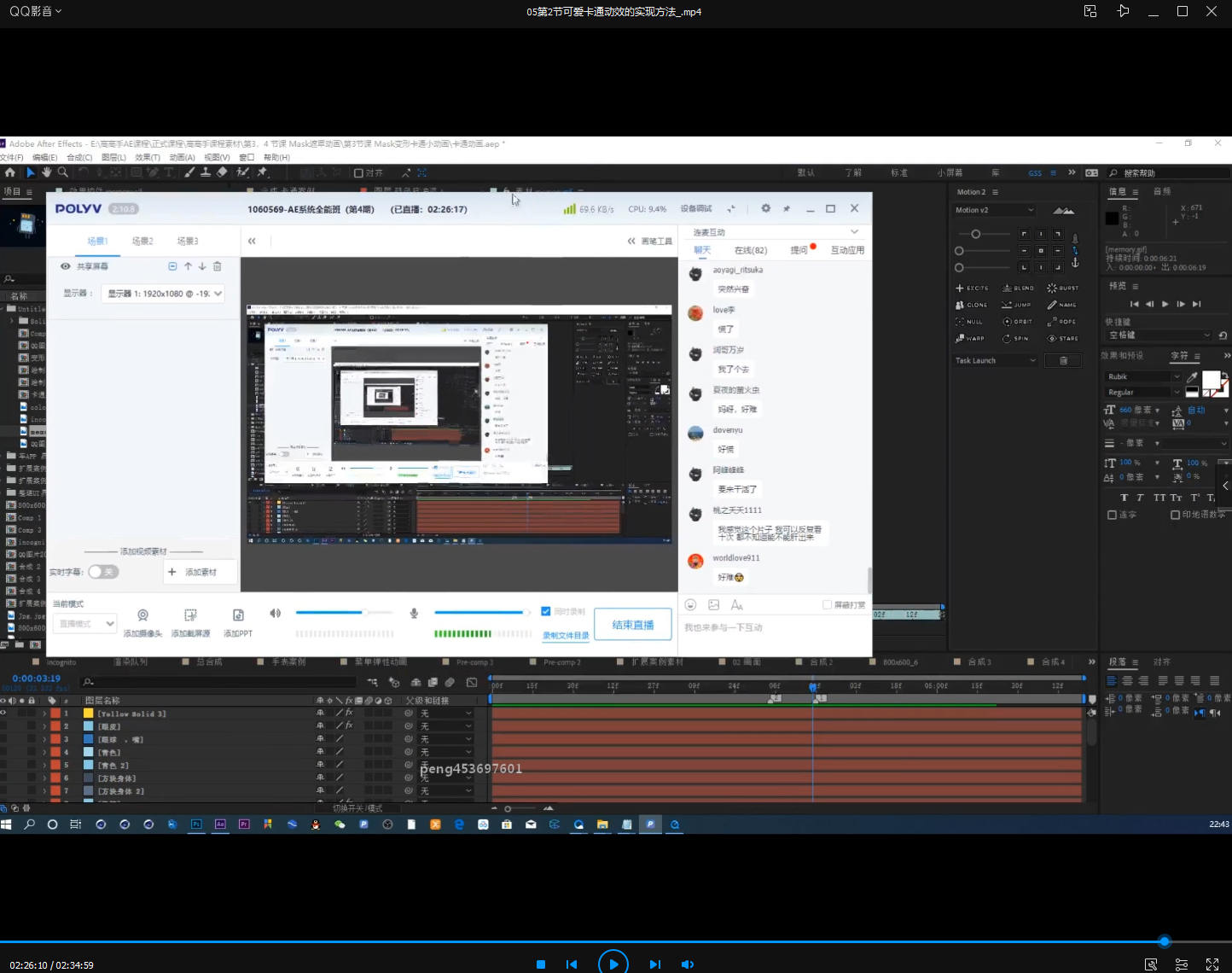Viewport: 1232px width, 973px height.
Task: Switch to the 场景2 tab
Action: point(142,242)
